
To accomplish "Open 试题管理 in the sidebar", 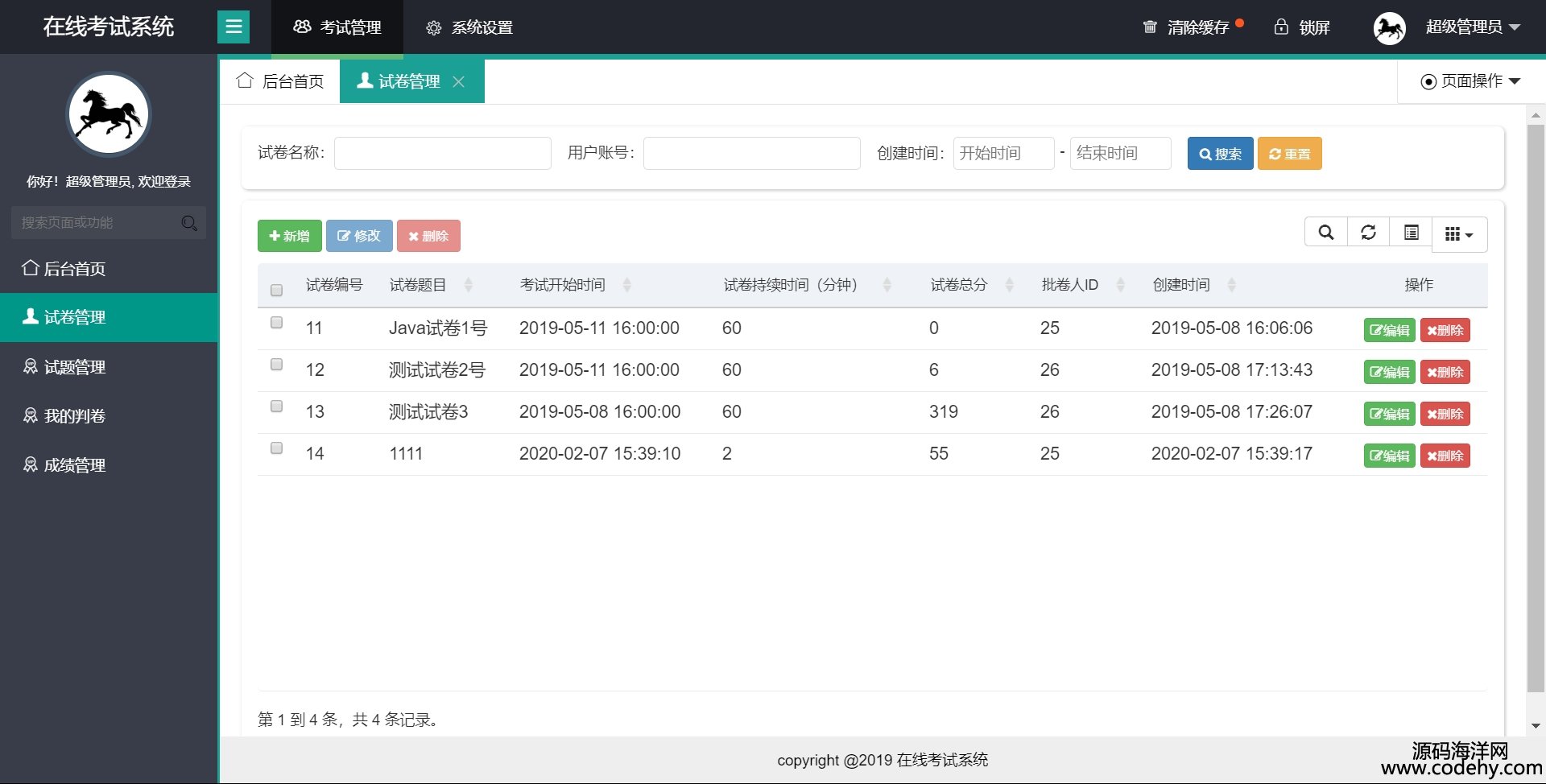I will tap(109, 367).
